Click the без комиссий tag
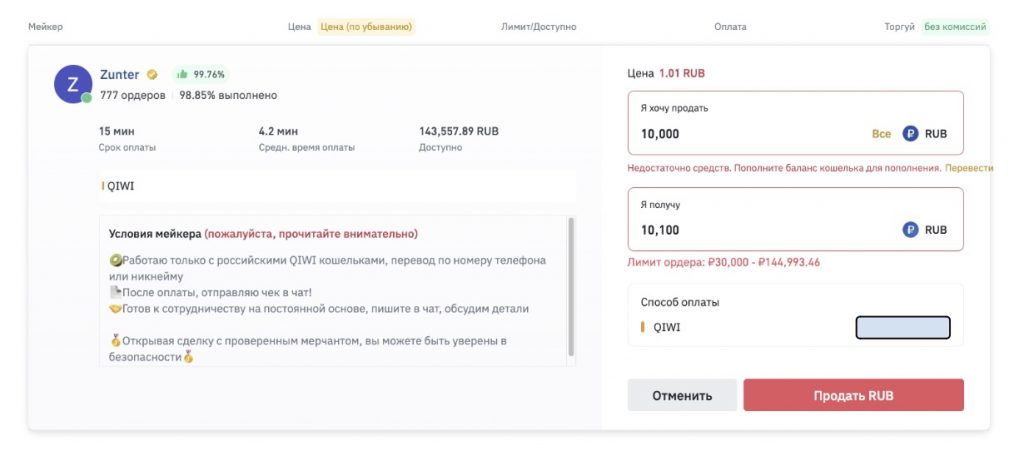 955,27
